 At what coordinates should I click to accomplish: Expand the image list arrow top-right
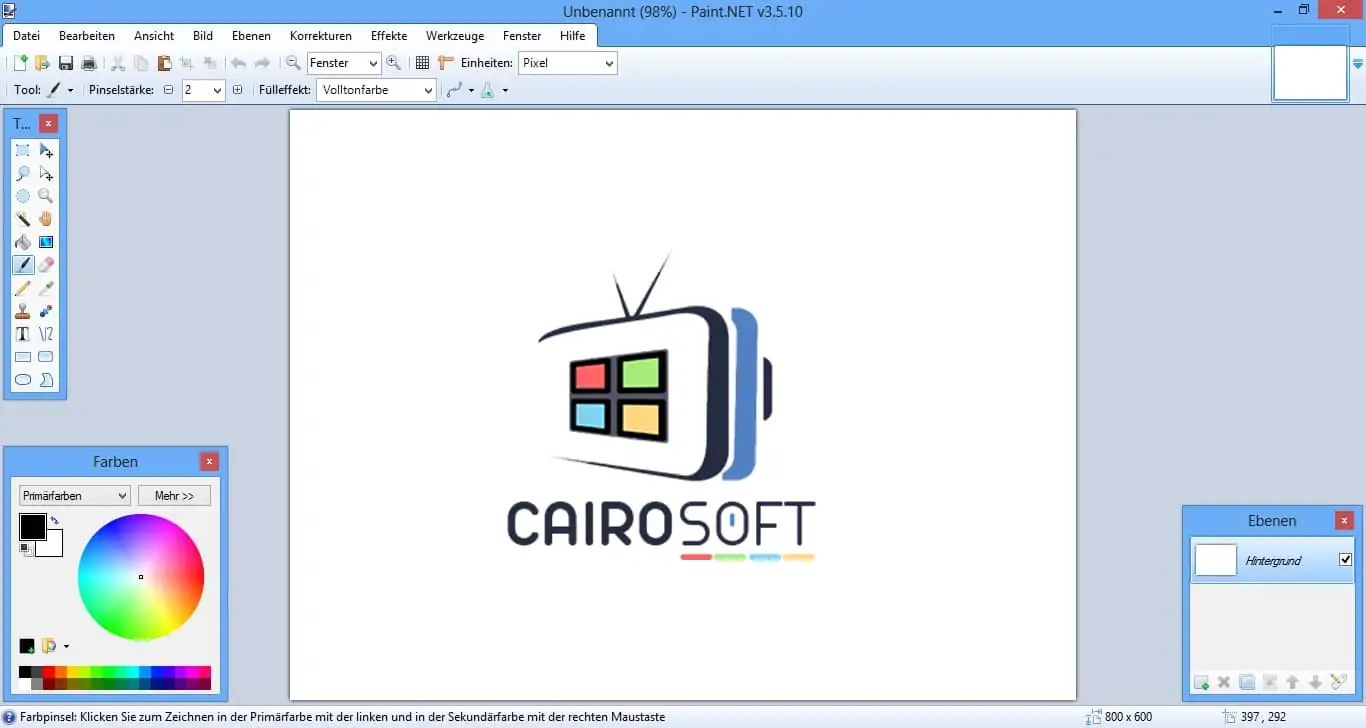1358,64
